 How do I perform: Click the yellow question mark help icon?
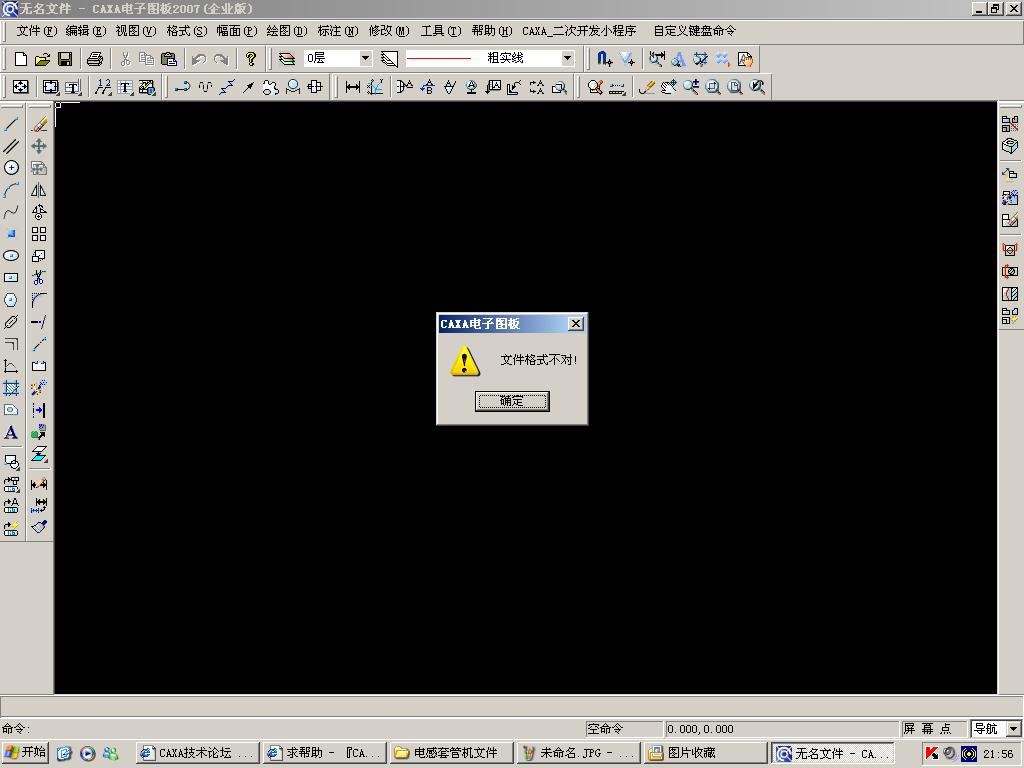[x=251, y=59]
